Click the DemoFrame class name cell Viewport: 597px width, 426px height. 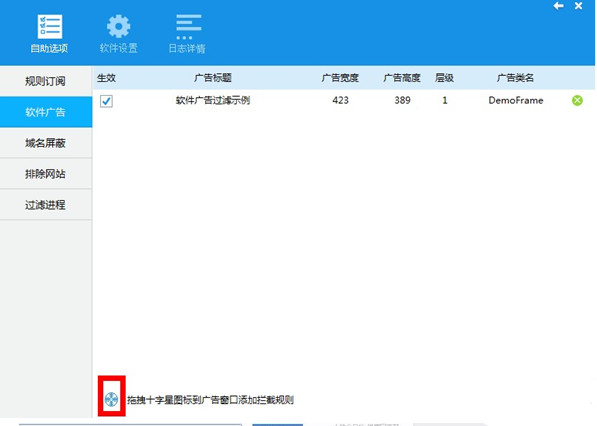click(x=516, y=101)
